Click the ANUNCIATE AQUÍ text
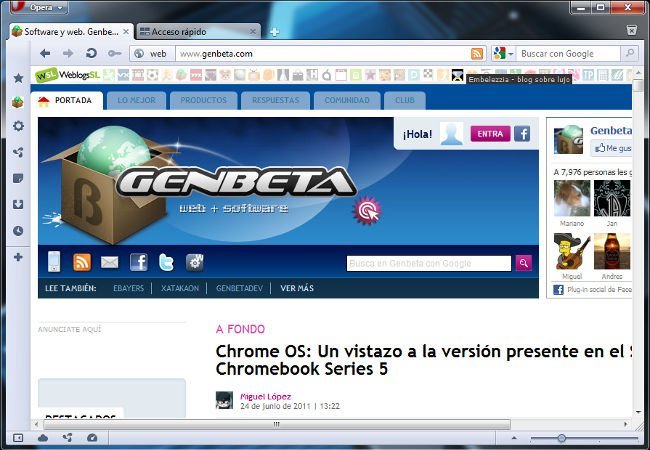The height and width of the screenshot is (450, 650). click(69, 329)
